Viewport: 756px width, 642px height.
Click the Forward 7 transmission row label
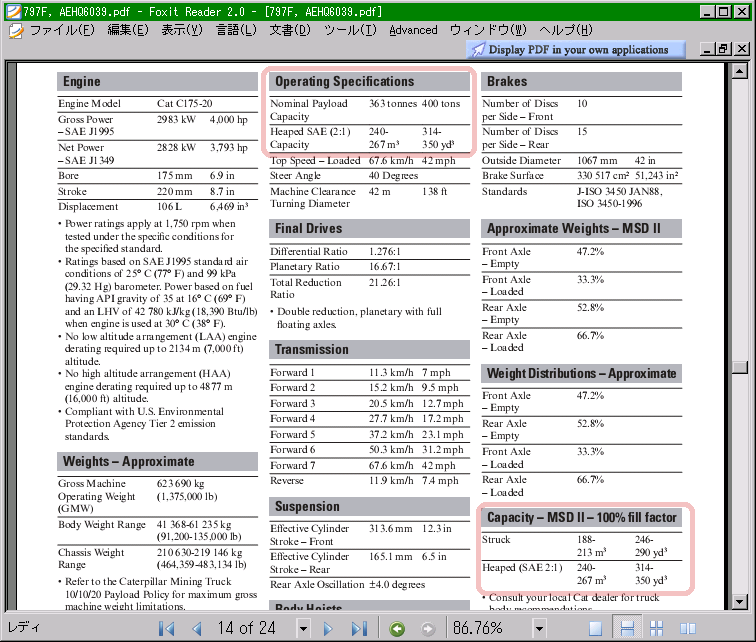(x=293, y=466)
